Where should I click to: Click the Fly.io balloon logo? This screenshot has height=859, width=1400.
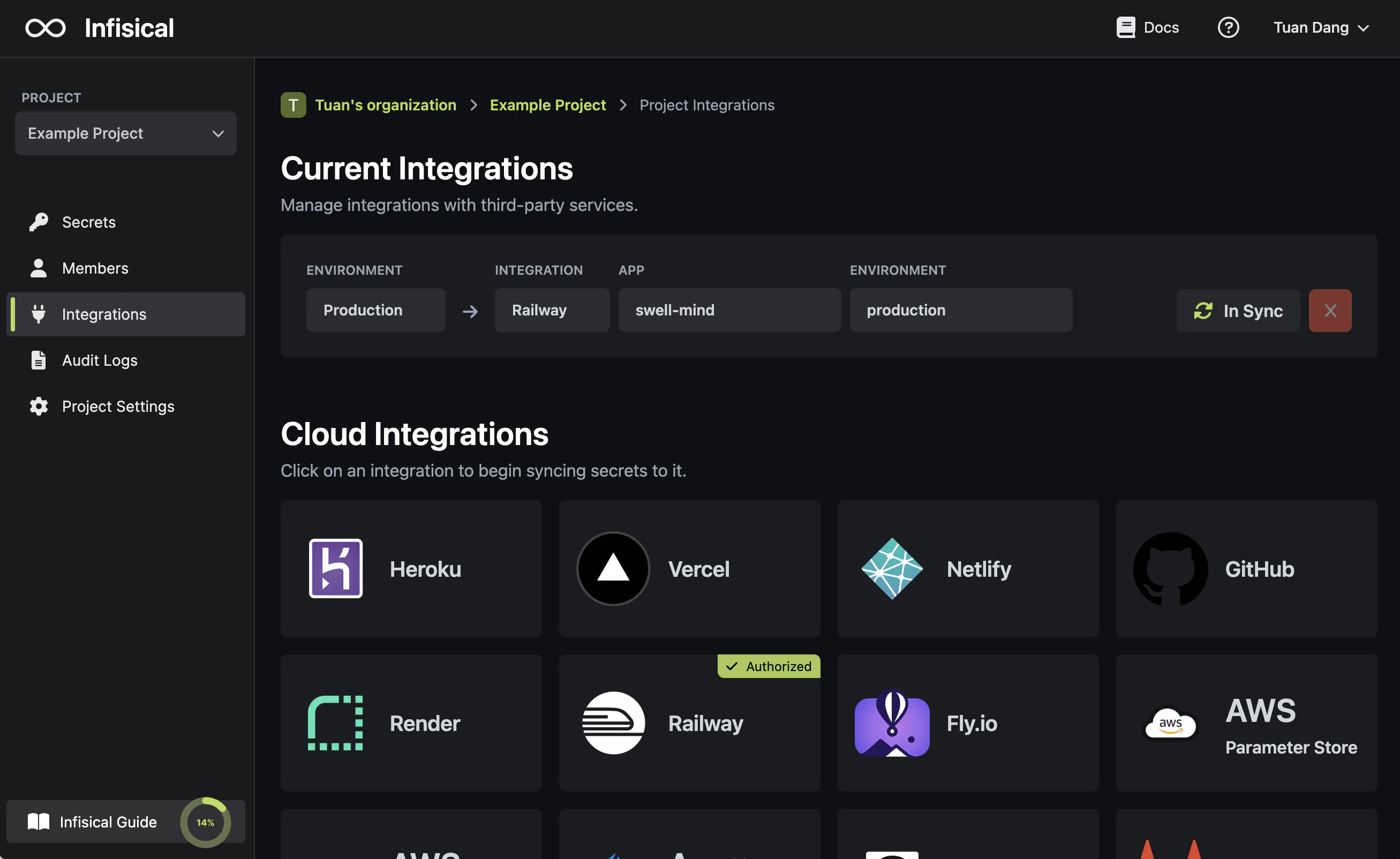892,723
